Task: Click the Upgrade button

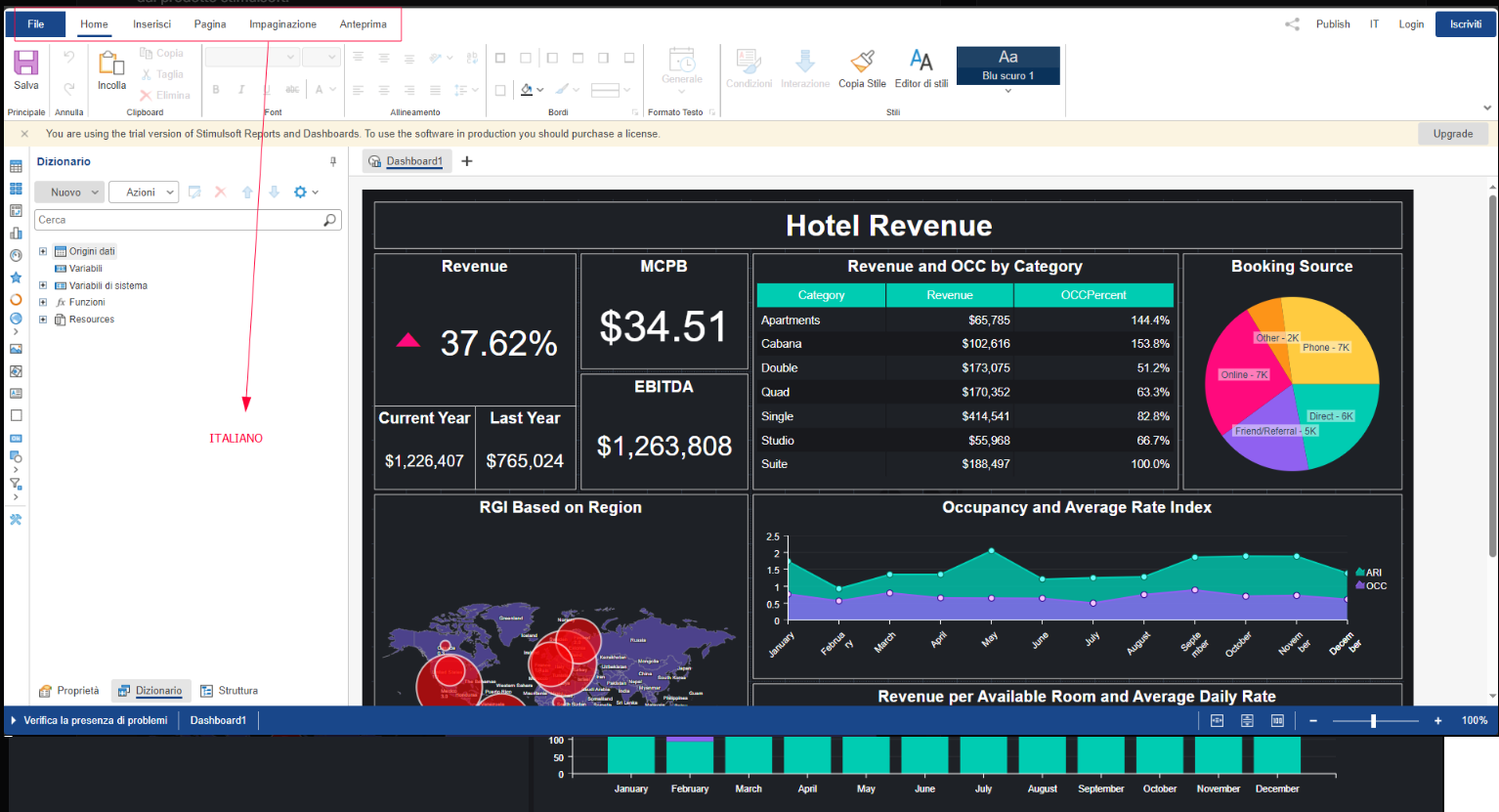Action: (x=1453, y=134)
